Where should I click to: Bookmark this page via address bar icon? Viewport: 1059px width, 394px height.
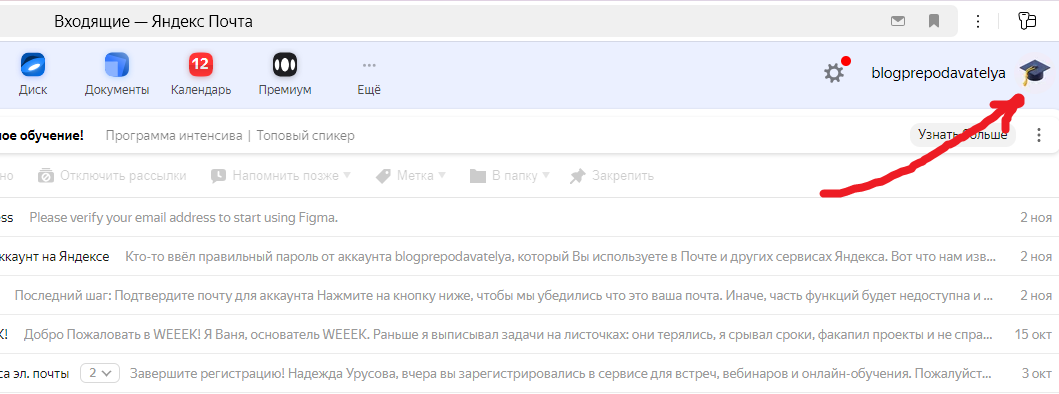pyautogui.click(x=934, y=22)
